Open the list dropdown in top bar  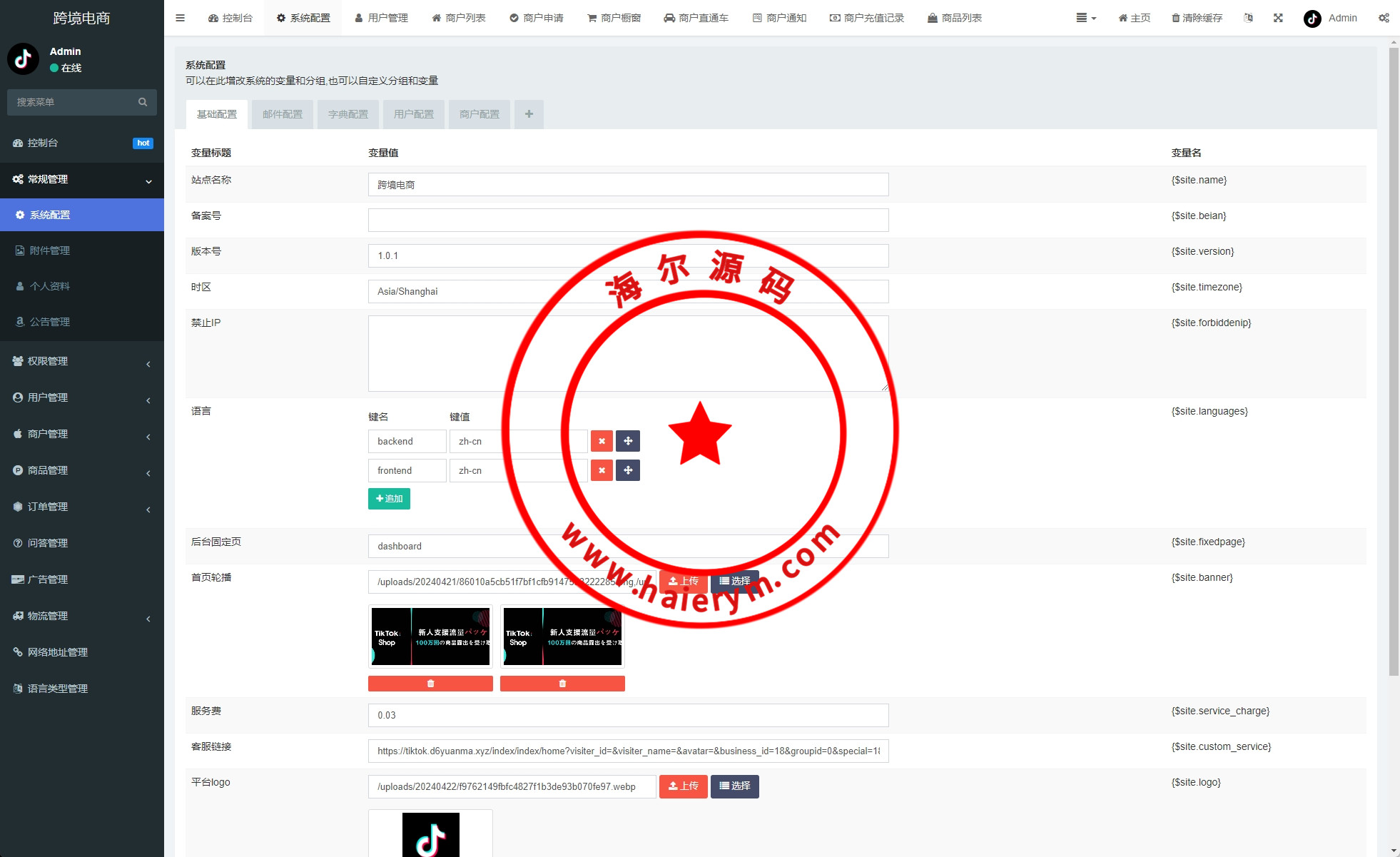(x=1085, y=18)
